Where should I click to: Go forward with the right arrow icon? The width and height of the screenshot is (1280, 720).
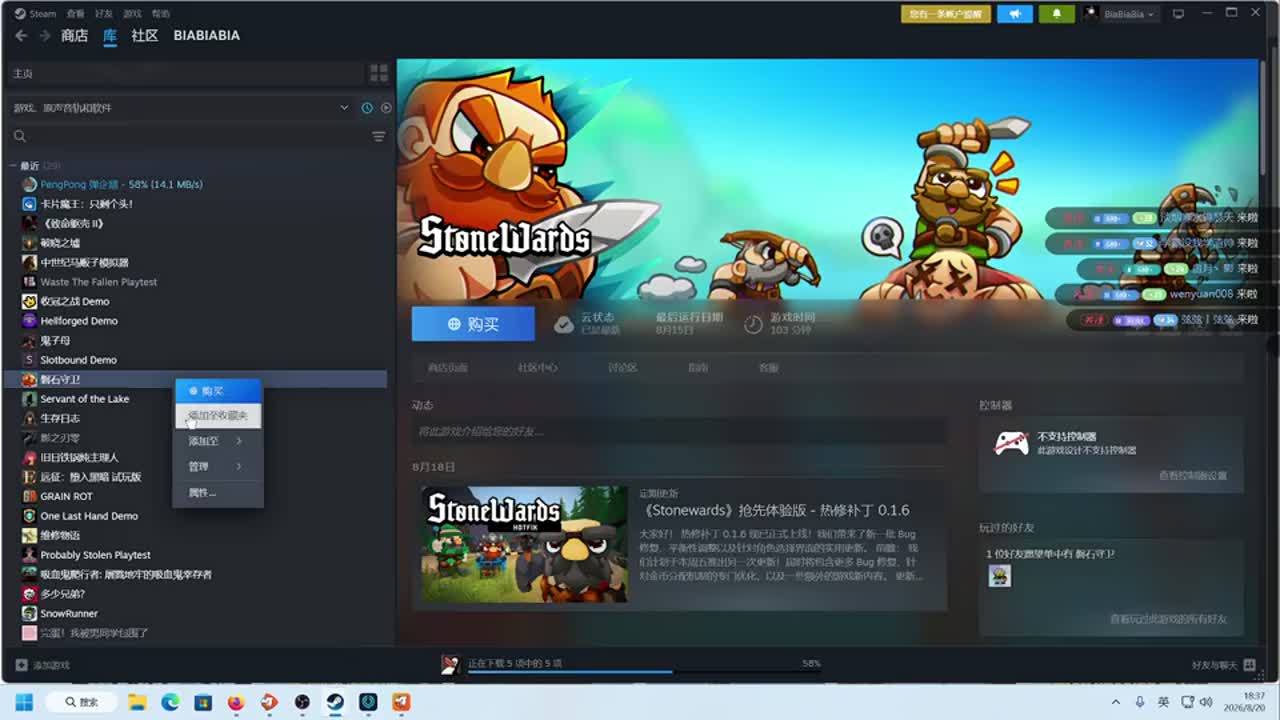coord(44,35)
